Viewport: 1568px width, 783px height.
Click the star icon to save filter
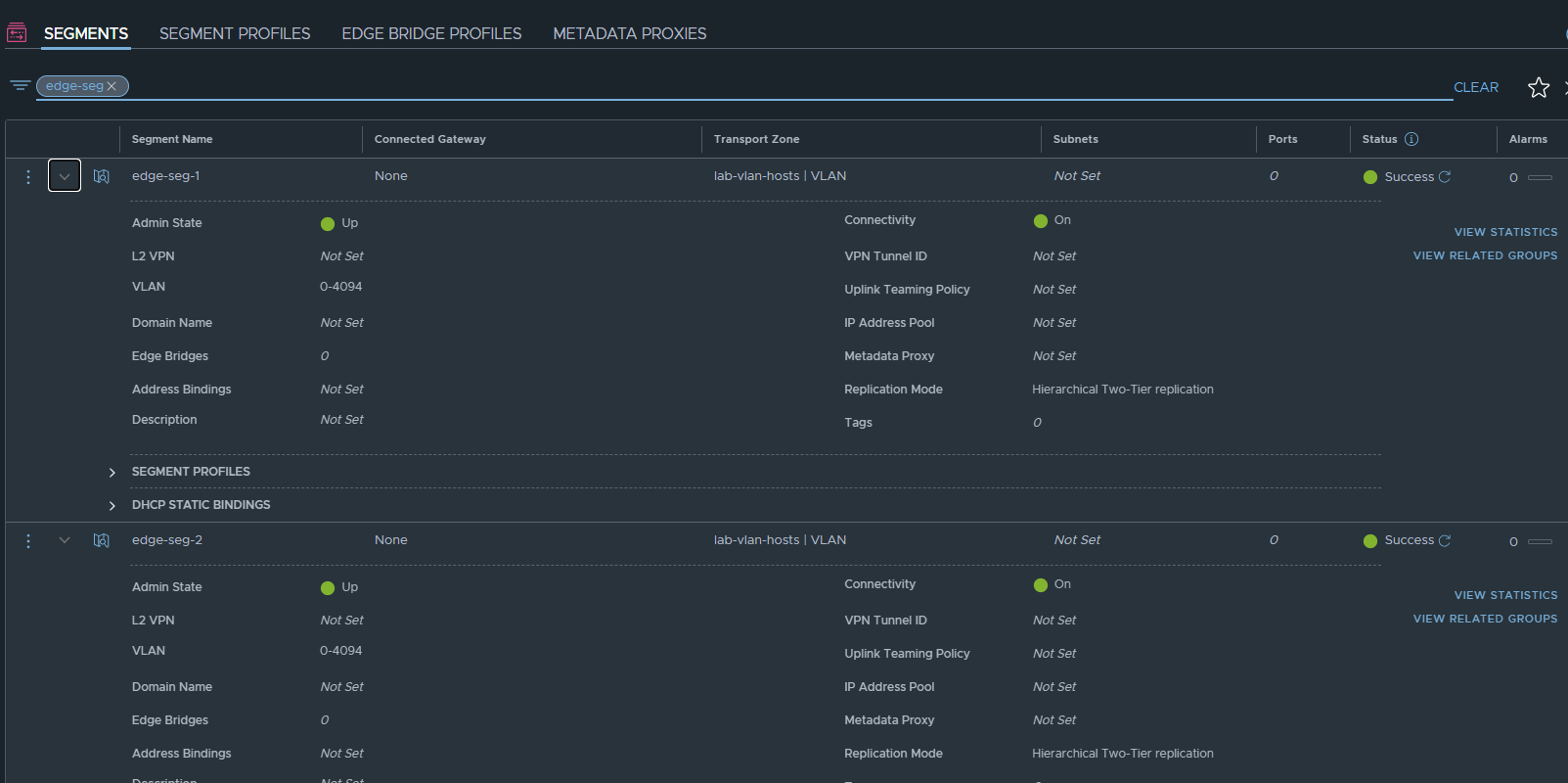click(x=1538, y=88)
